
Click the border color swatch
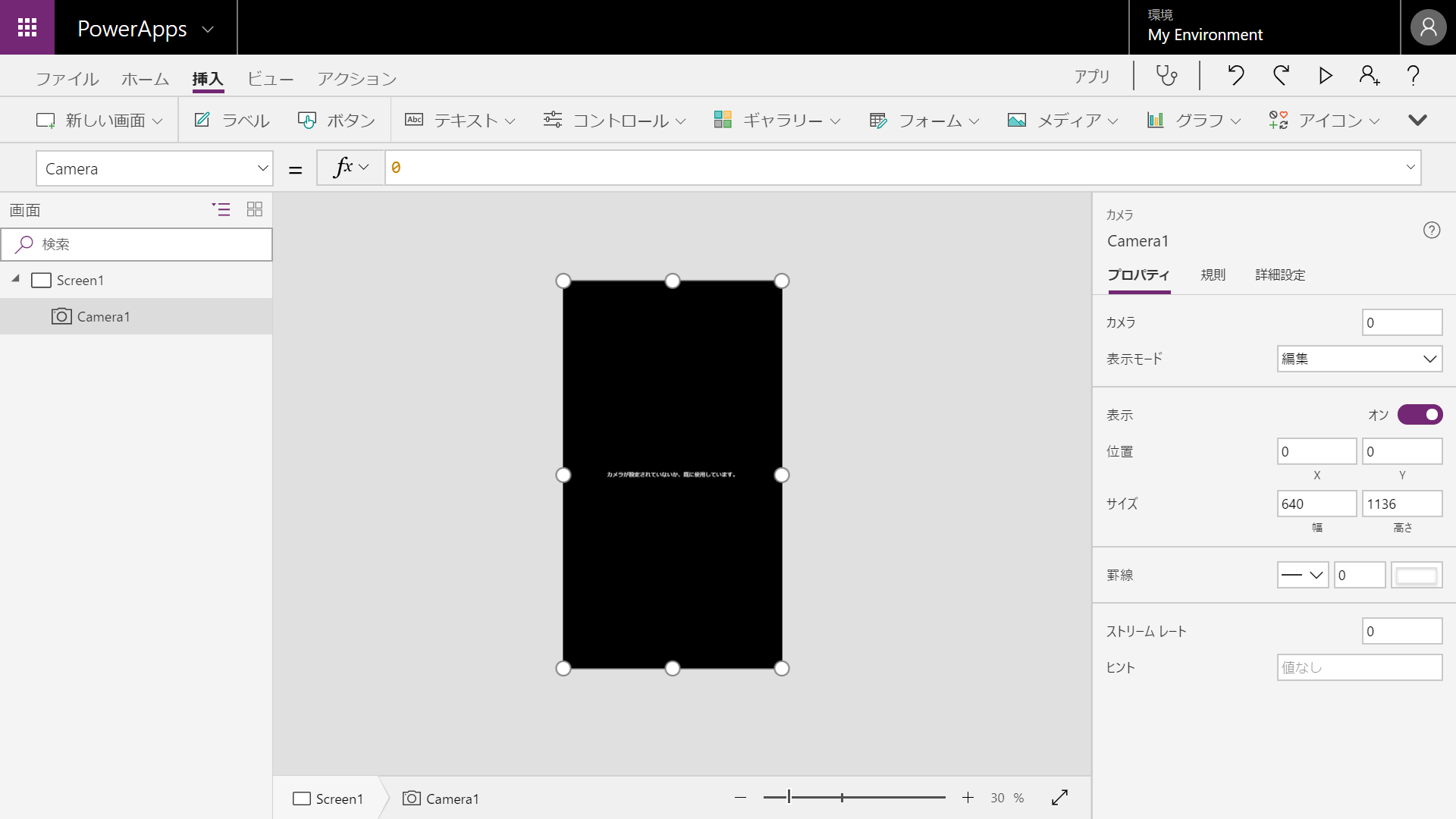point(1416,576)
